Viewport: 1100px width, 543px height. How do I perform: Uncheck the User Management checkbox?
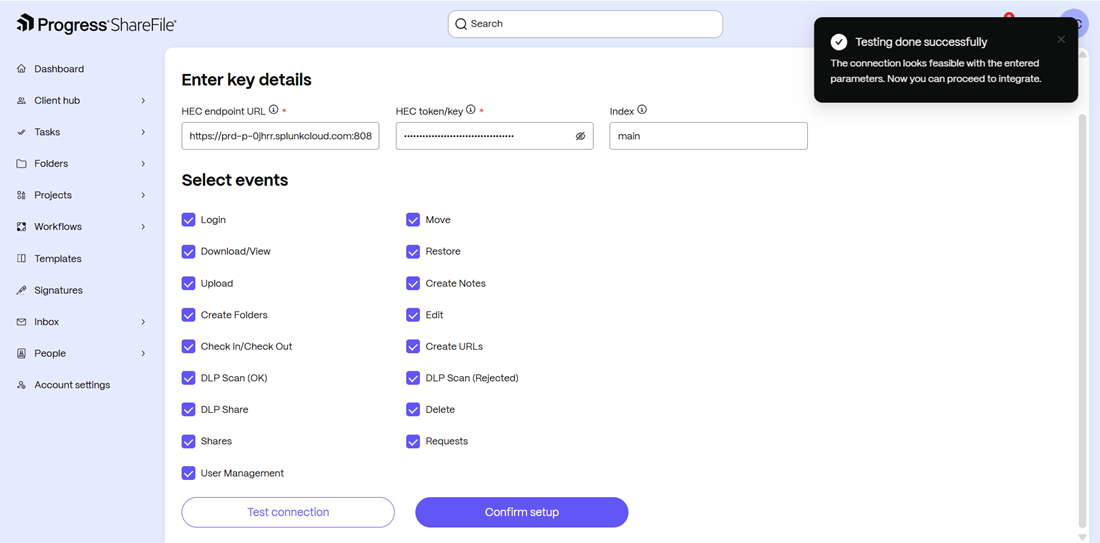tap(188, 473)
